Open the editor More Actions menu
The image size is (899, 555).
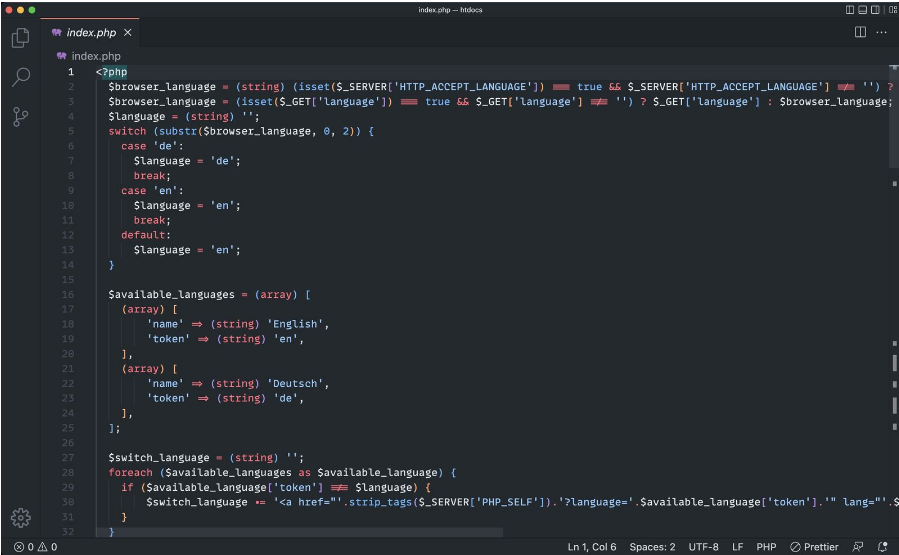(881, 32)
